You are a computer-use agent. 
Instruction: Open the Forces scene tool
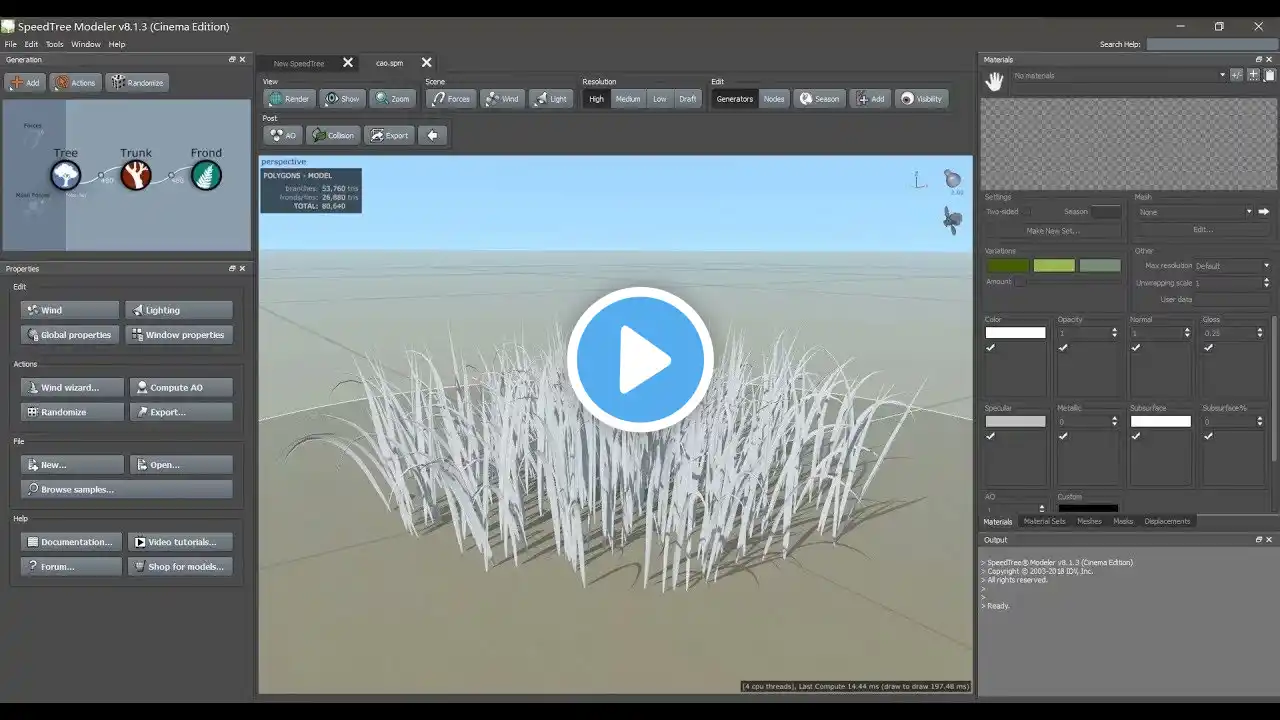point(450,99)
